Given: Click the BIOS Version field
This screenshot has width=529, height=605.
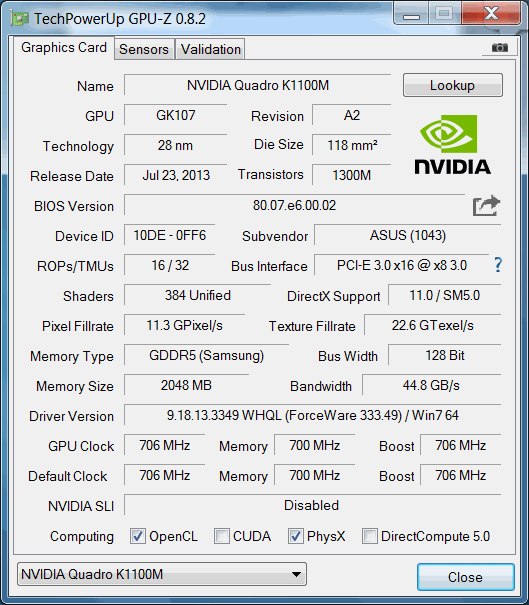Looking at the screenshot, I should click(x=294, y=205).
